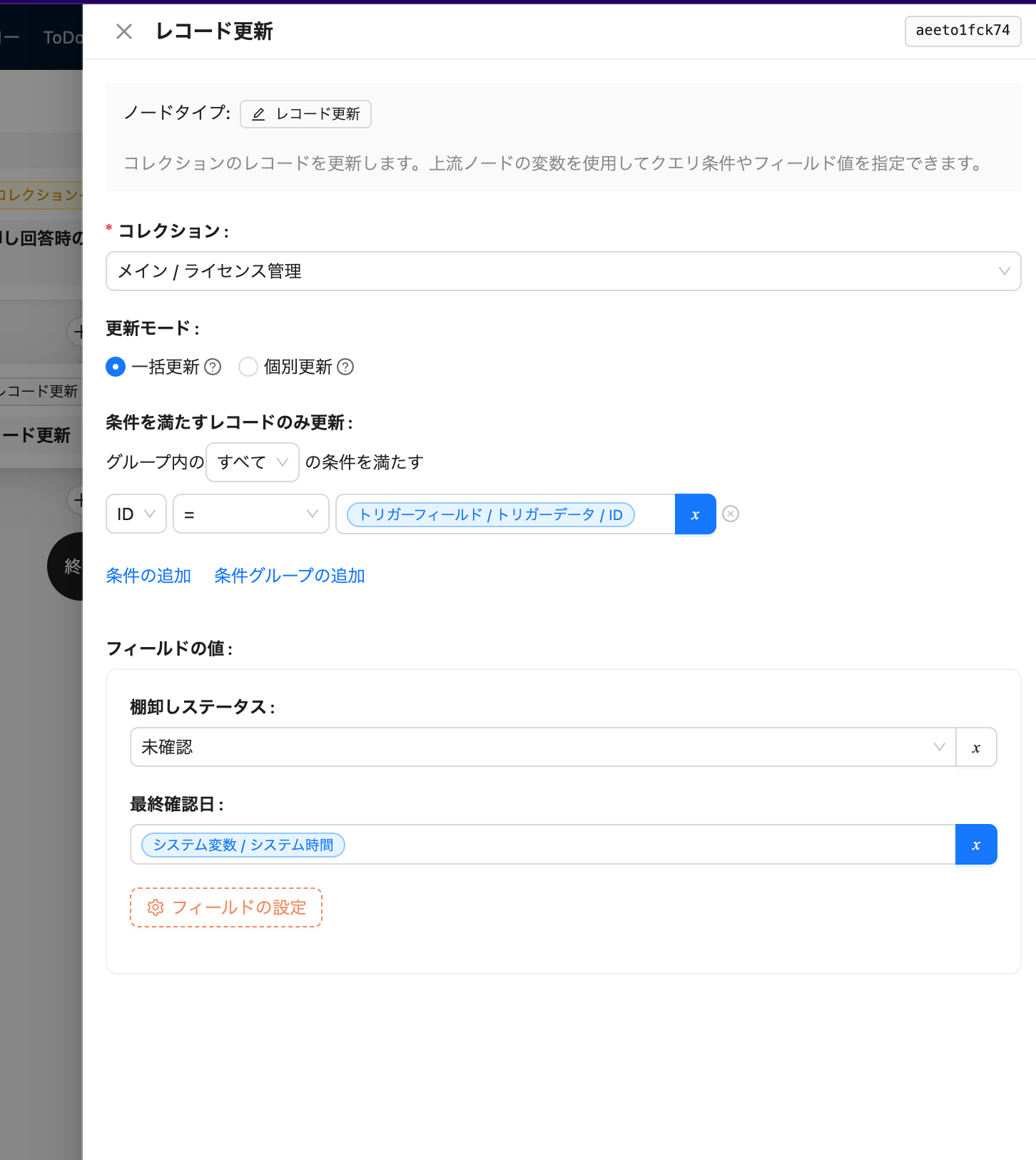Click the 条件の追加 link
Viewport: 1036px width, 1160px height.
(x=148, y=576)
